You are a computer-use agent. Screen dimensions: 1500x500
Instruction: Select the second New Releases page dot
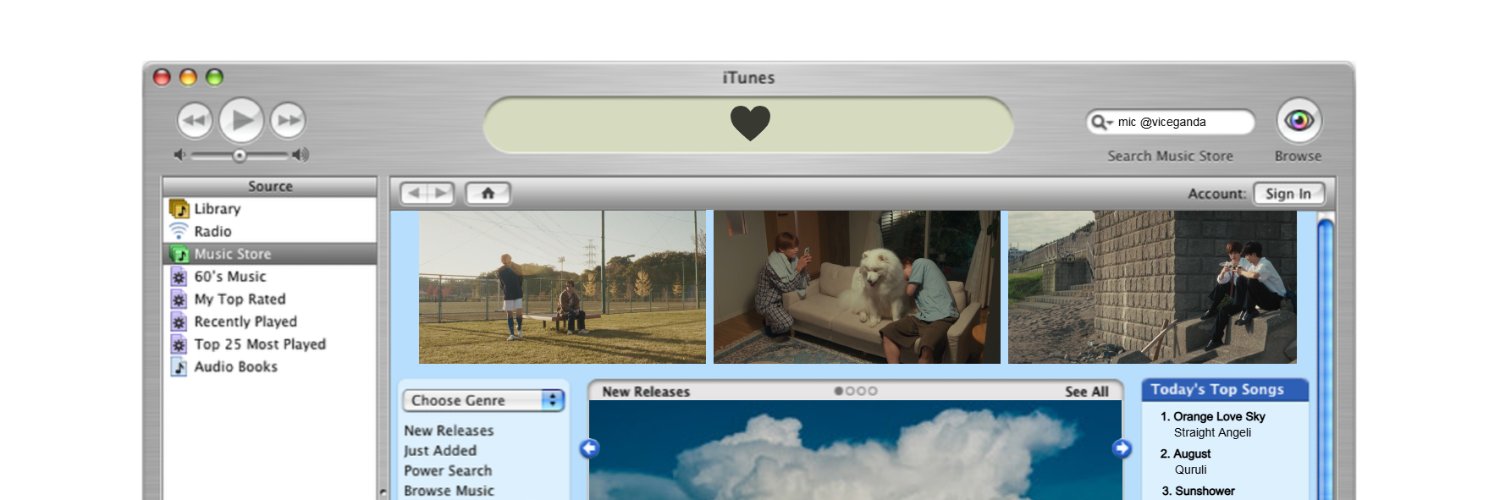pos(850,391)
